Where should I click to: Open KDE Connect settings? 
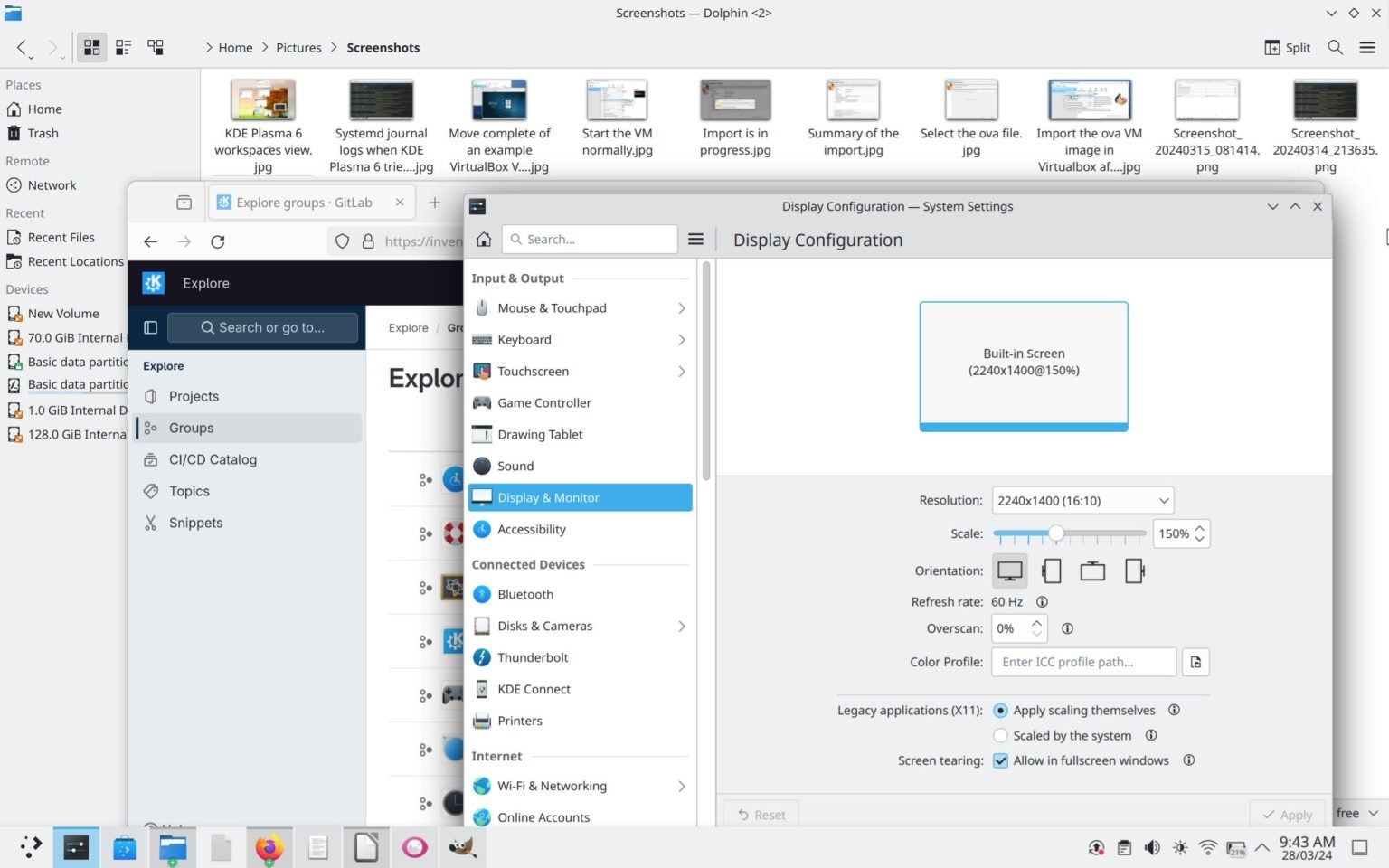pos(534,688)
